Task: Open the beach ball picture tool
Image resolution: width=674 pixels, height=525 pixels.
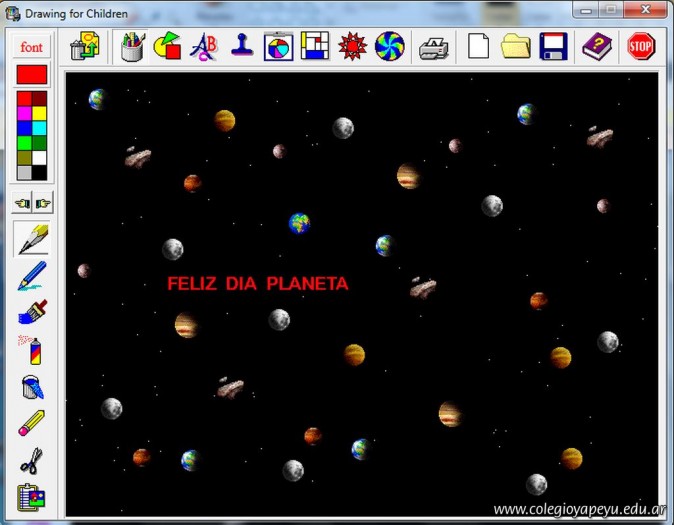Action: (x=278, y=46)
